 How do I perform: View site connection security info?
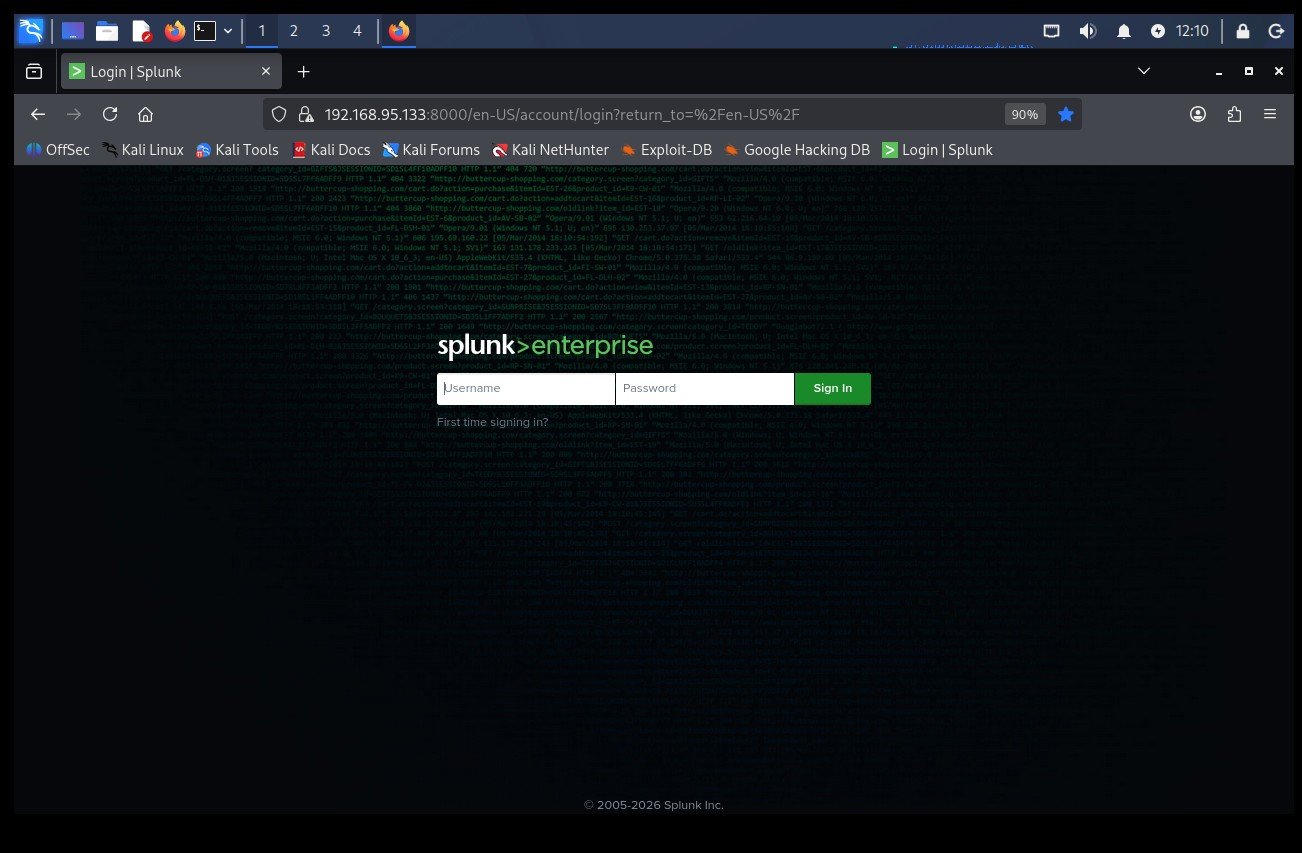[306, 114]
